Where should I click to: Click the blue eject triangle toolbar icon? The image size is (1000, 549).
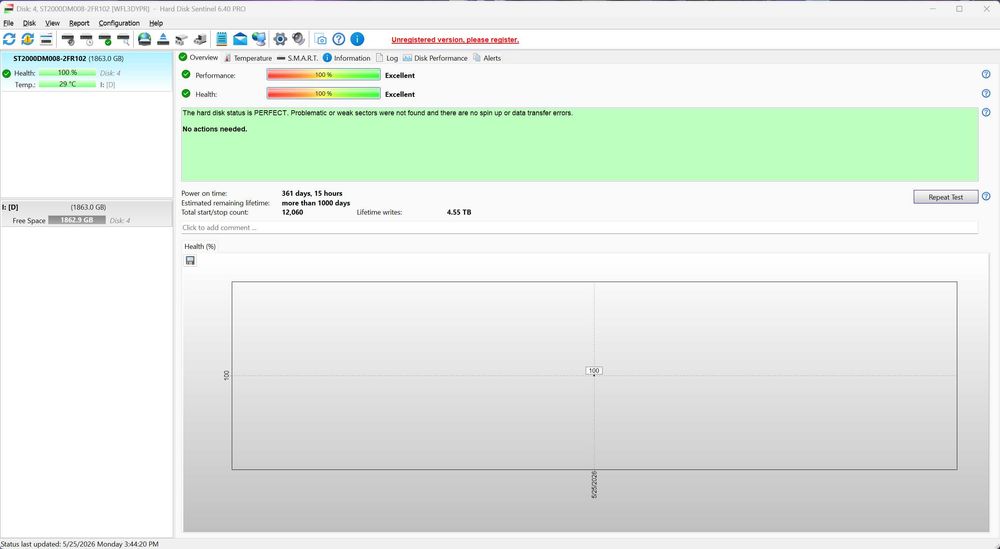tap(163, 40)
